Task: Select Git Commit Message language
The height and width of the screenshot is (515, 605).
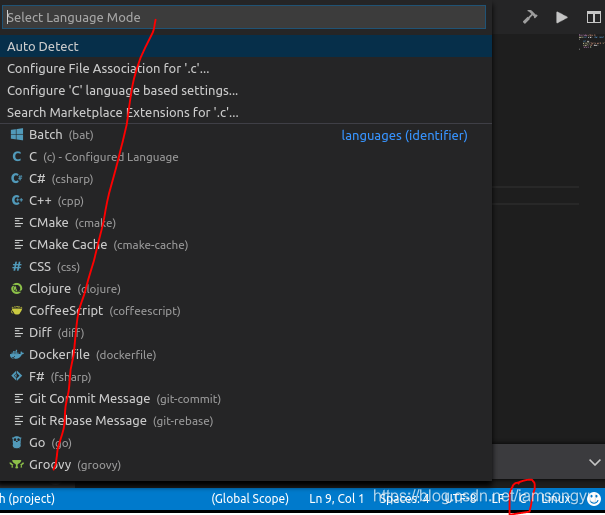Action: point(246,399)
